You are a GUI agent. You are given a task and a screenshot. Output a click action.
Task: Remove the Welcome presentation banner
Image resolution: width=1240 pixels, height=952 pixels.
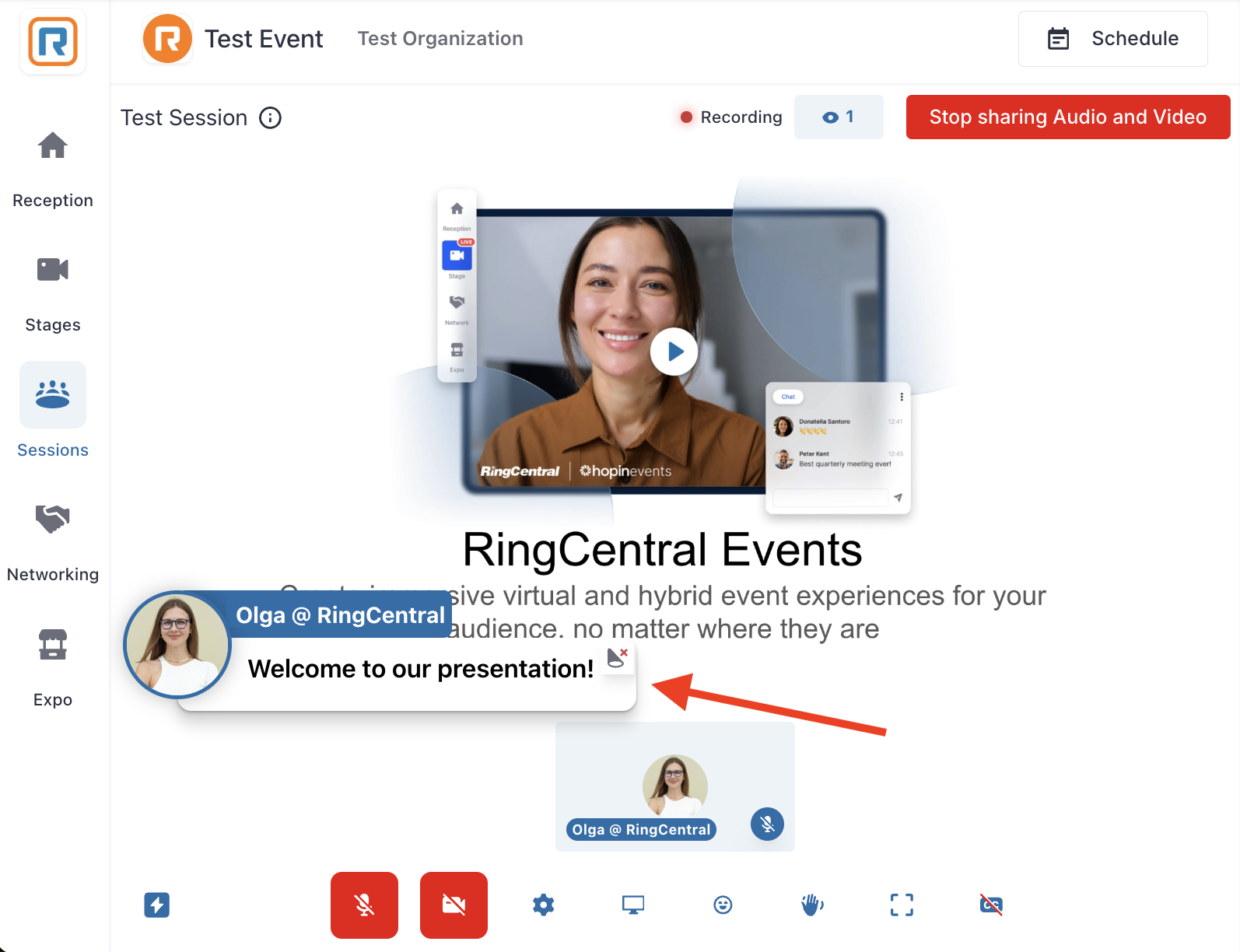click(618, 658)
